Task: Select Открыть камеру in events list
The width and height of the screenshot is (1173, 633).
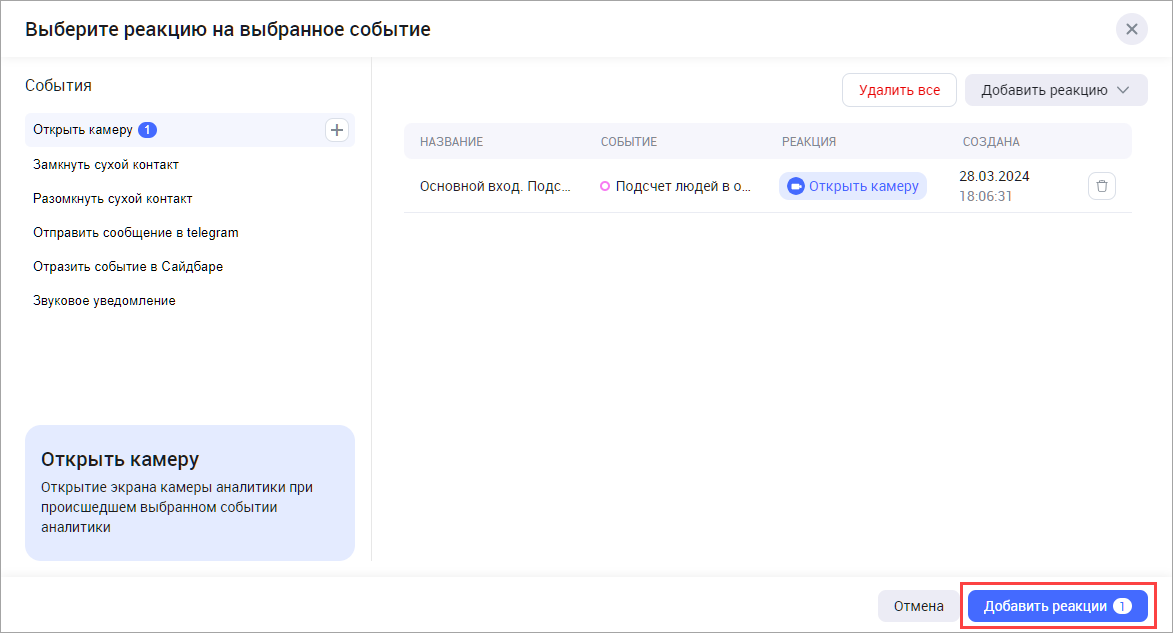Action: point(84,130)
